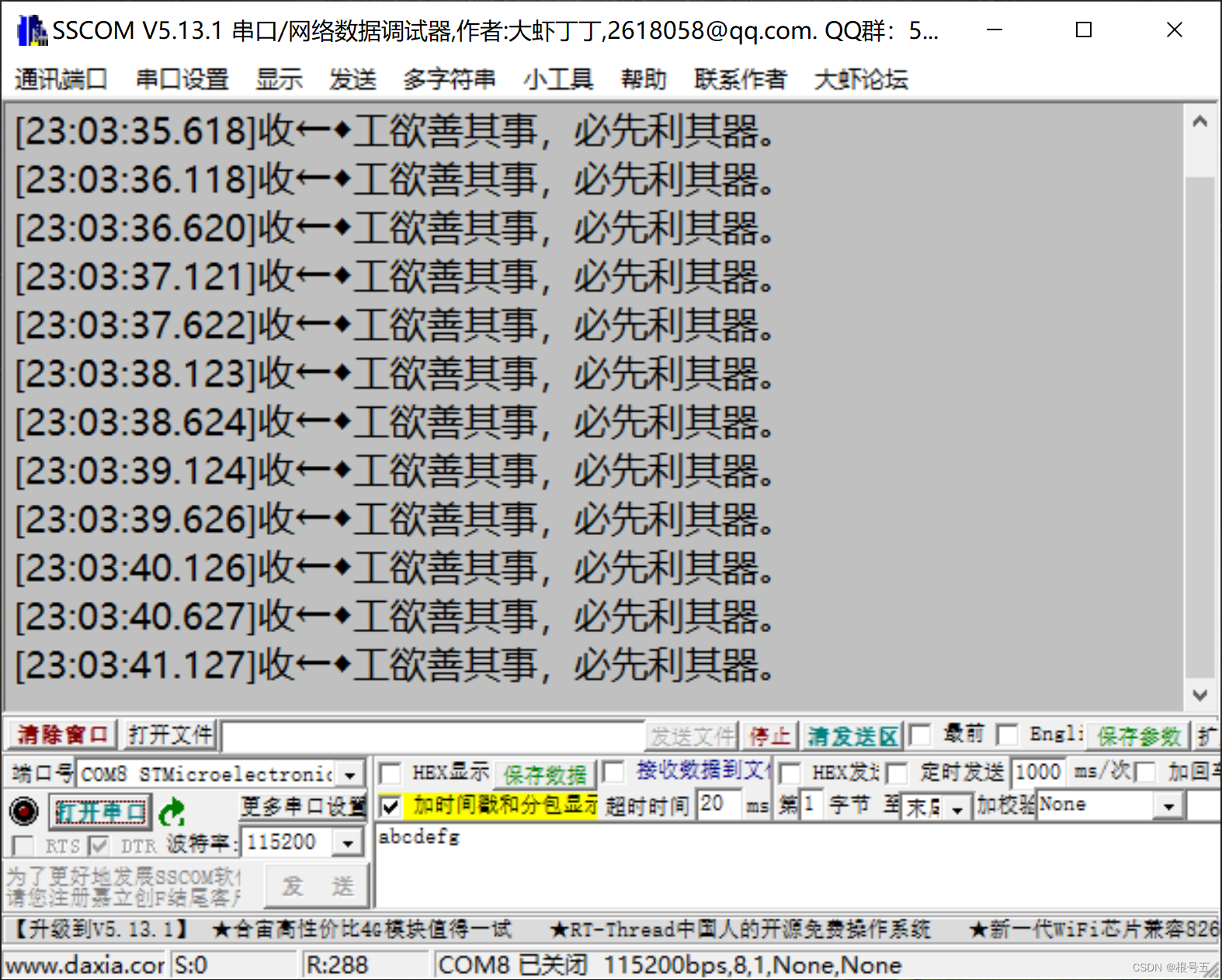Click the file path field beside 打开文件

tap(432, 735)
